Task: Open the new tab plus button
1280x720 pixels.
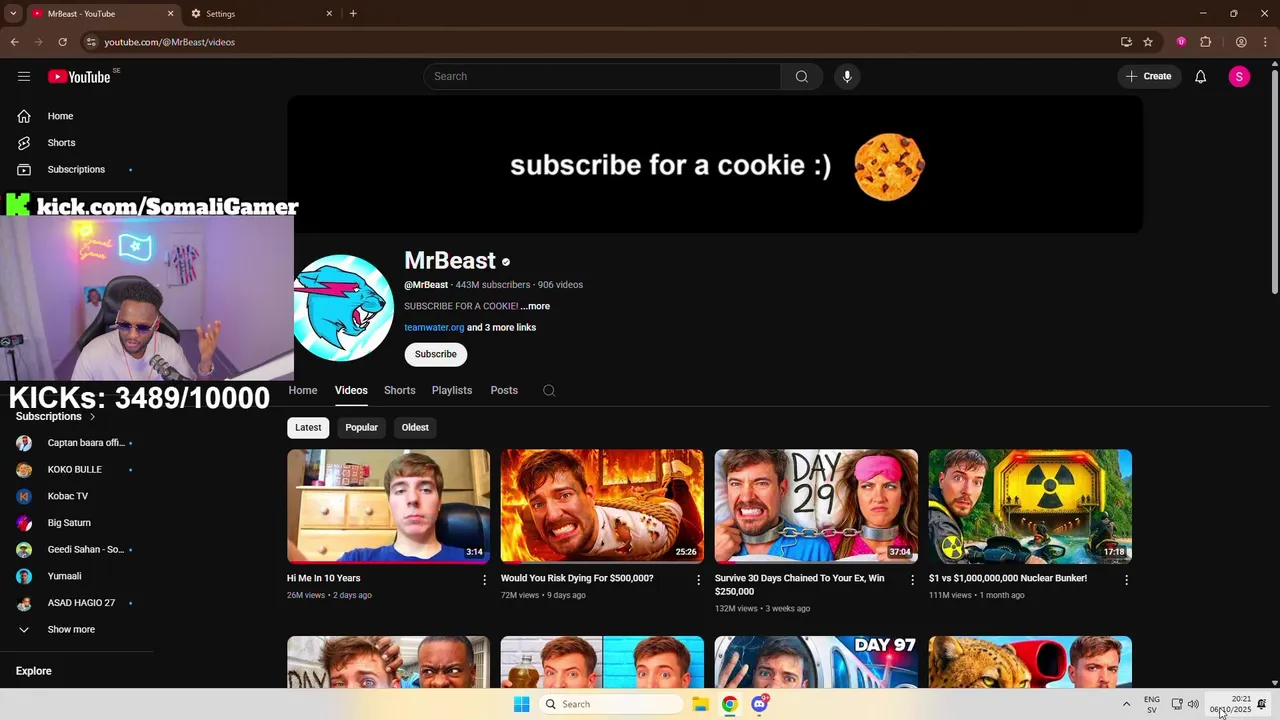Action: click(353, 14)
